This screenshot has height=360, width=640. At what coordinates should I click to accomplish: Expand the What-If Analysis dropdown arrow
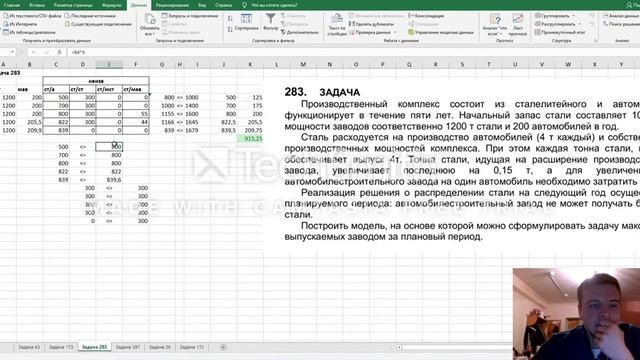click(501, 33)
